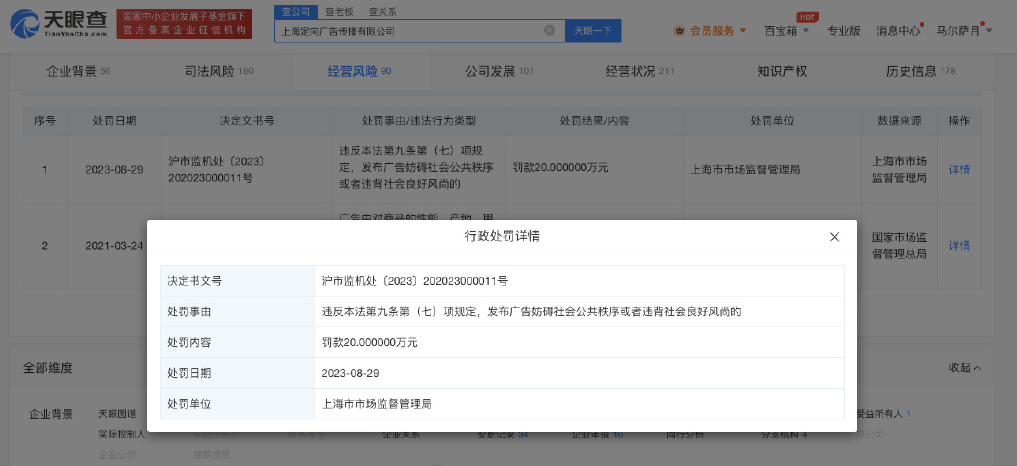The height and width of the screenshot is (466, 1017).
Task: Open the 历史信息 section tab
Action: [921, 71]
